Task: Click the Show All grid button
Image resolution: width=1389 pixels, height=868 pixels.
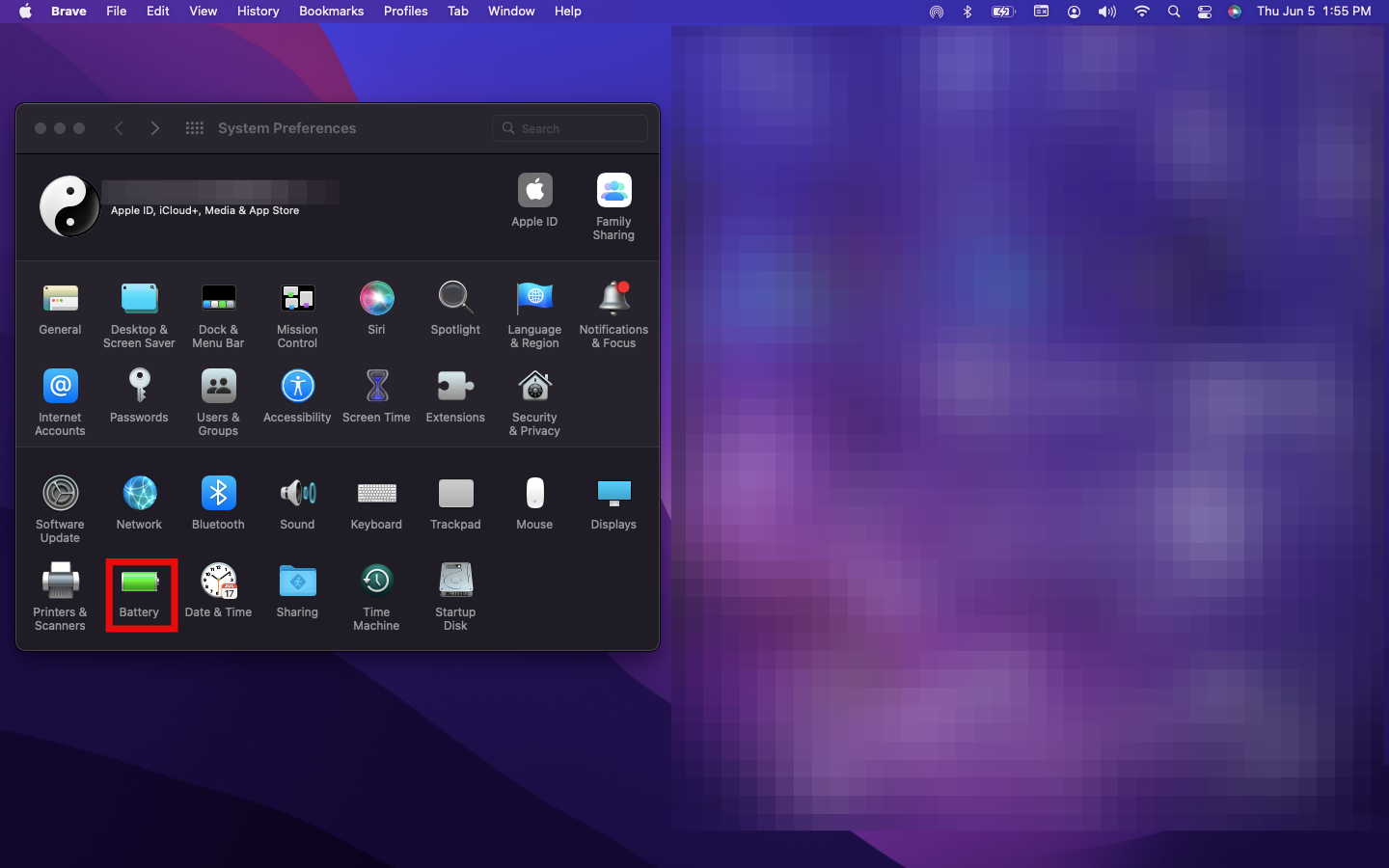Action: 194,128
